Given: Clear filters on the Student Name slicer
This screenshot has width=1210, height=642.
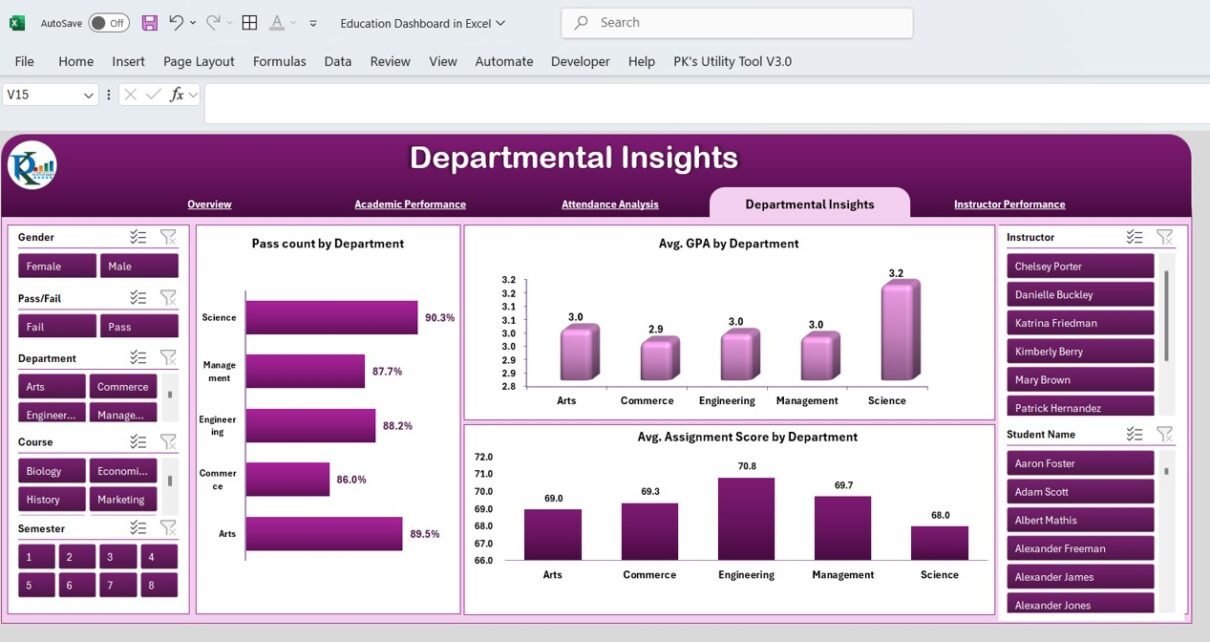Looking at the screenshot, I should 1163,434.
